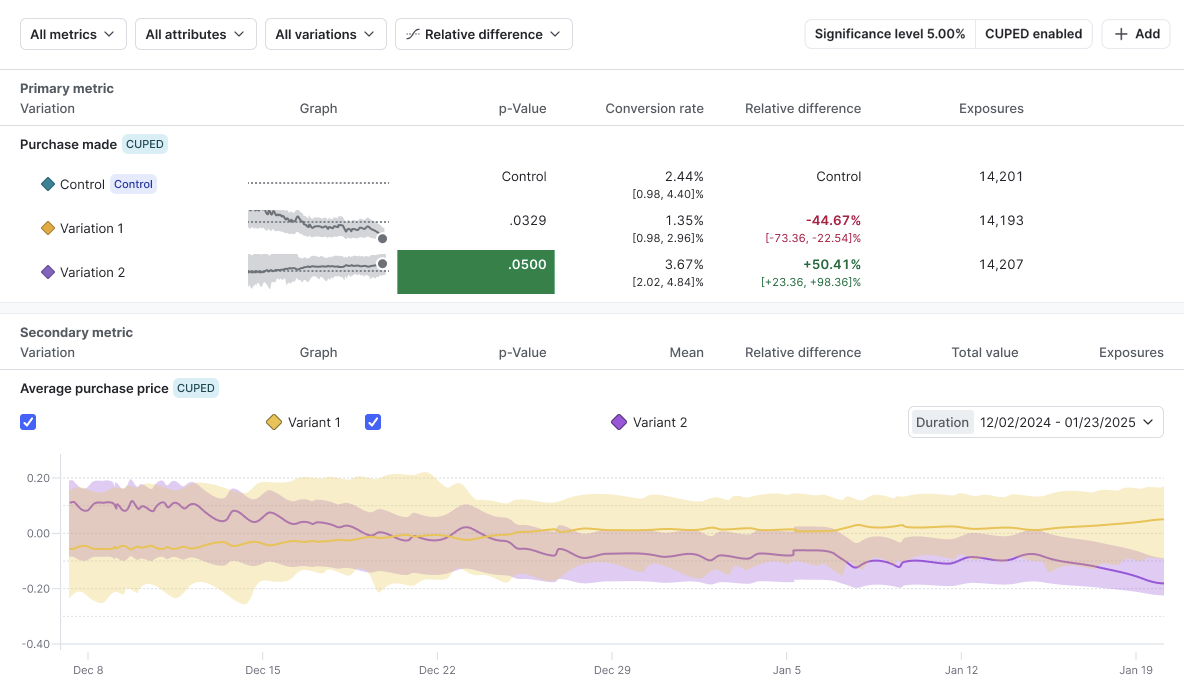Click the CUPED badge next to Purchase made

click(145, 144)
